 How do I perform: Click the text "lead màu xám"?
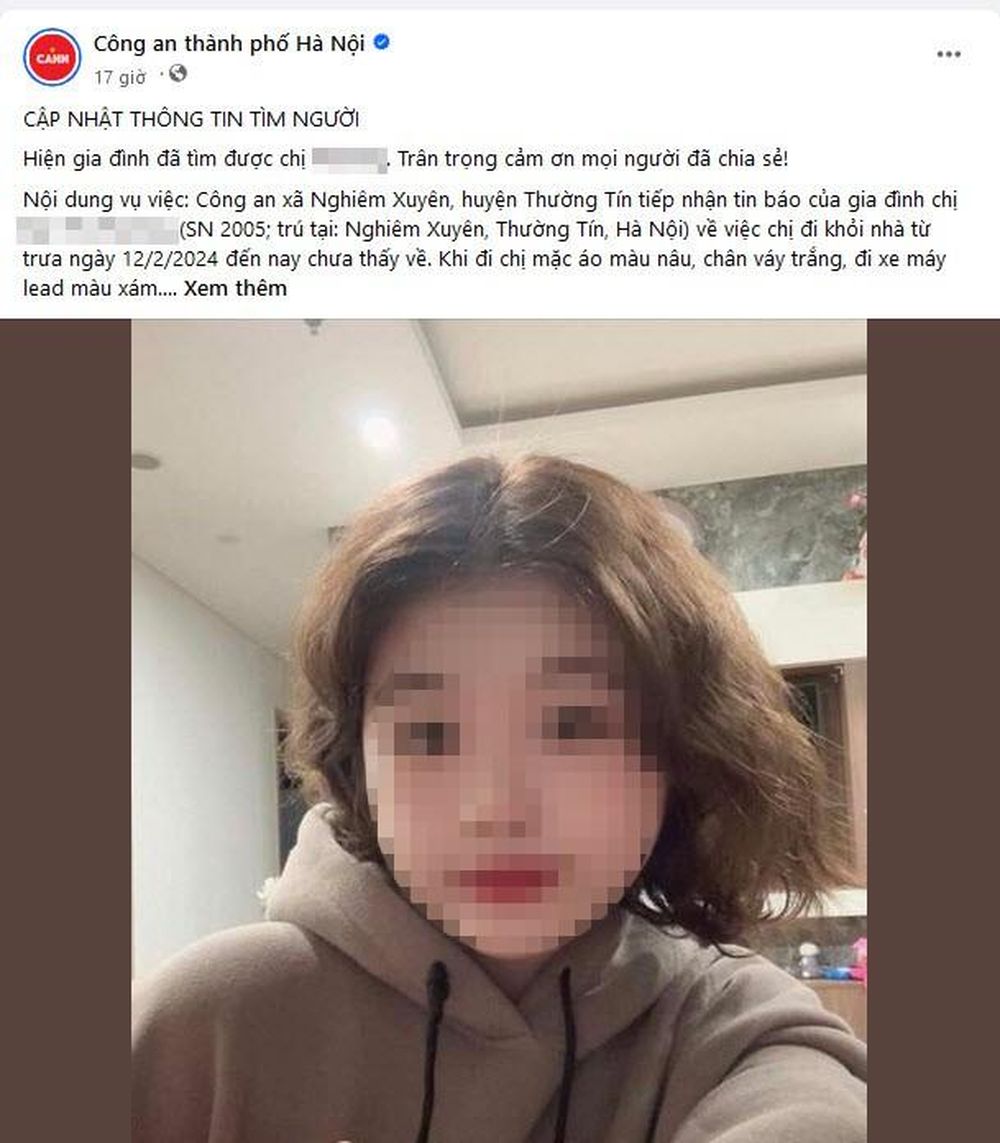(x=89, y=288)
